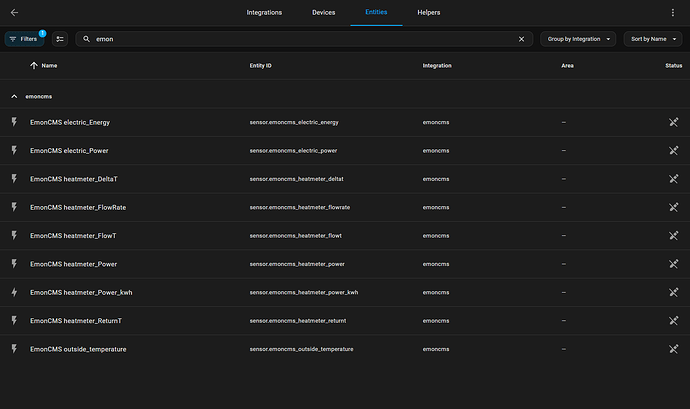Click status icon for heatmeter_Power_kwh row
690x409 pixels.
pos(673,292)
